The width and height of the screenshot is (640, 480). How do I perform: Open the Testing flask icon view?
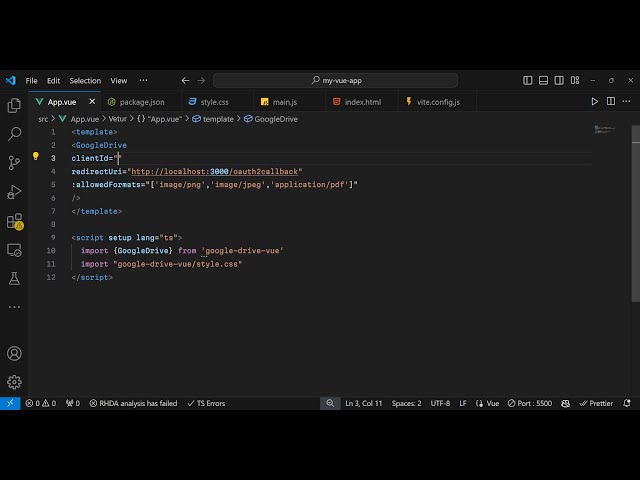[14, 279]
